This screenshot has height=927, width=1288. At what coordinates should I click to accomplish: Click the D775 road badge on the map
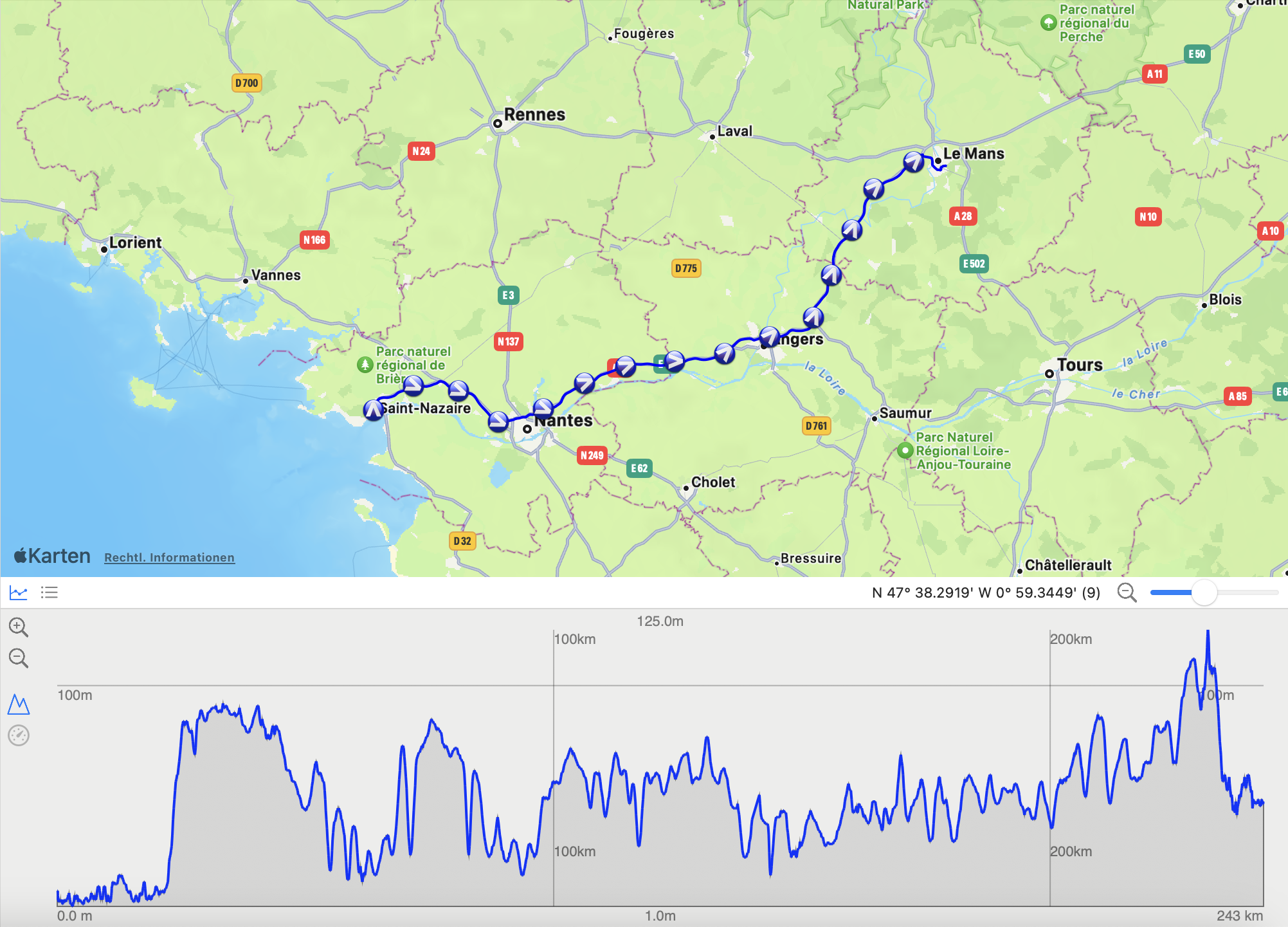tap(685, 270)
